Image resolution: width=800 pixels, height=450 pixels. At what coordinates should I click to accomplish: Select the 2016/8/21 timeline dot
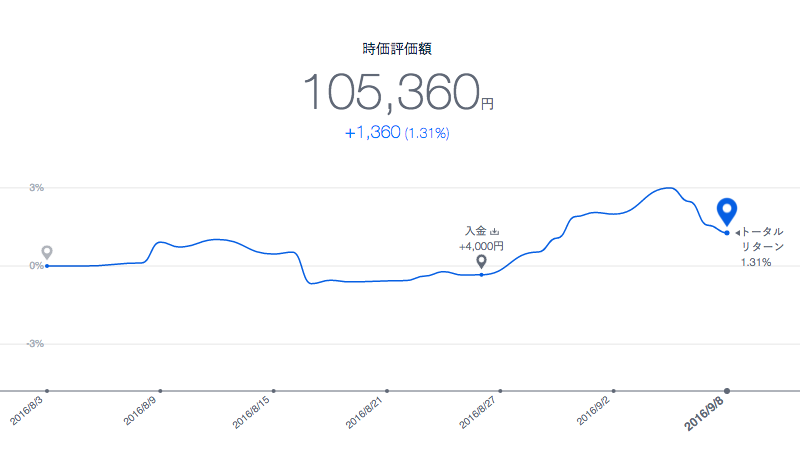pyautogui.click(x=387, y=391)
